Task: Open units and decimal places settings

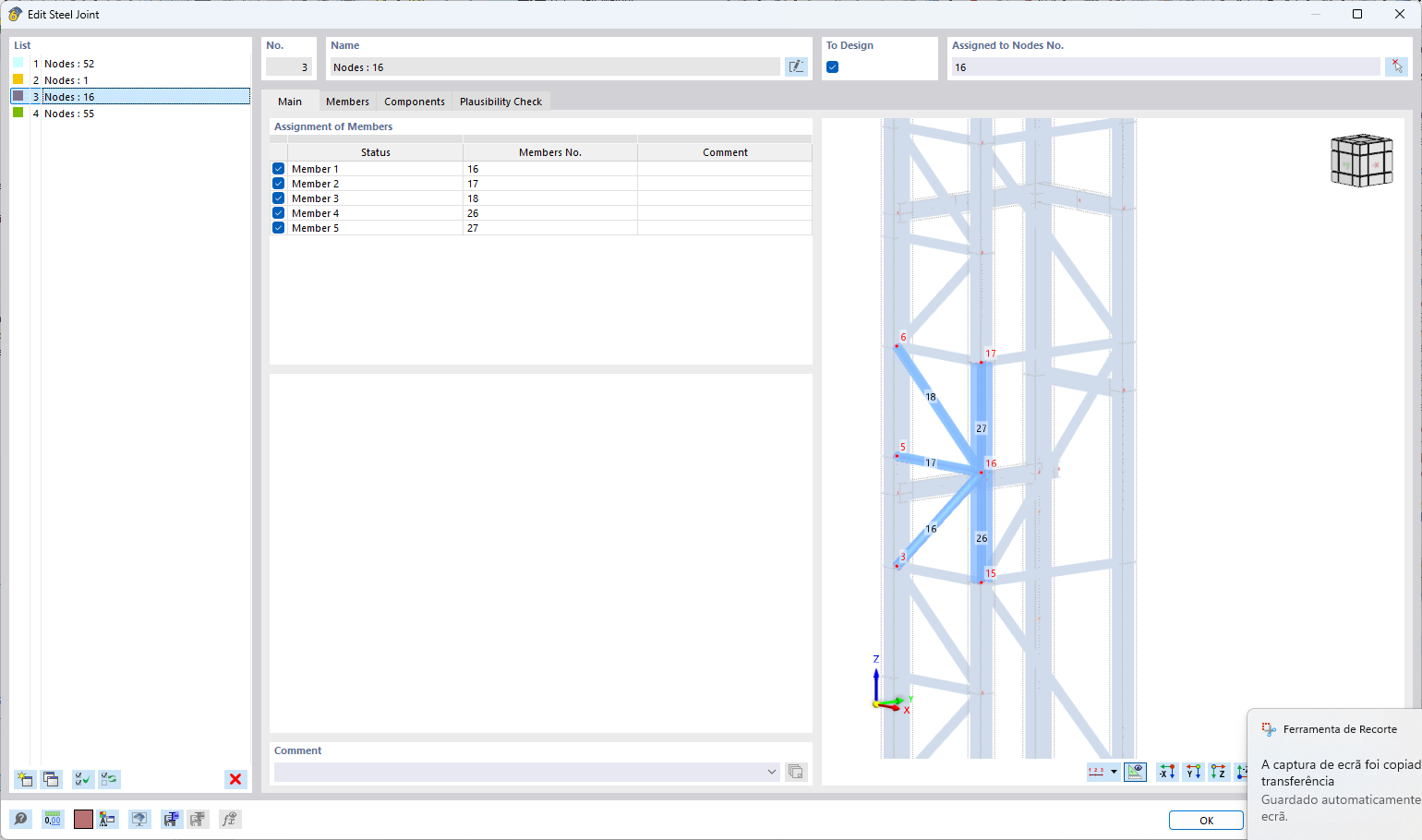Action: [53, 819]
